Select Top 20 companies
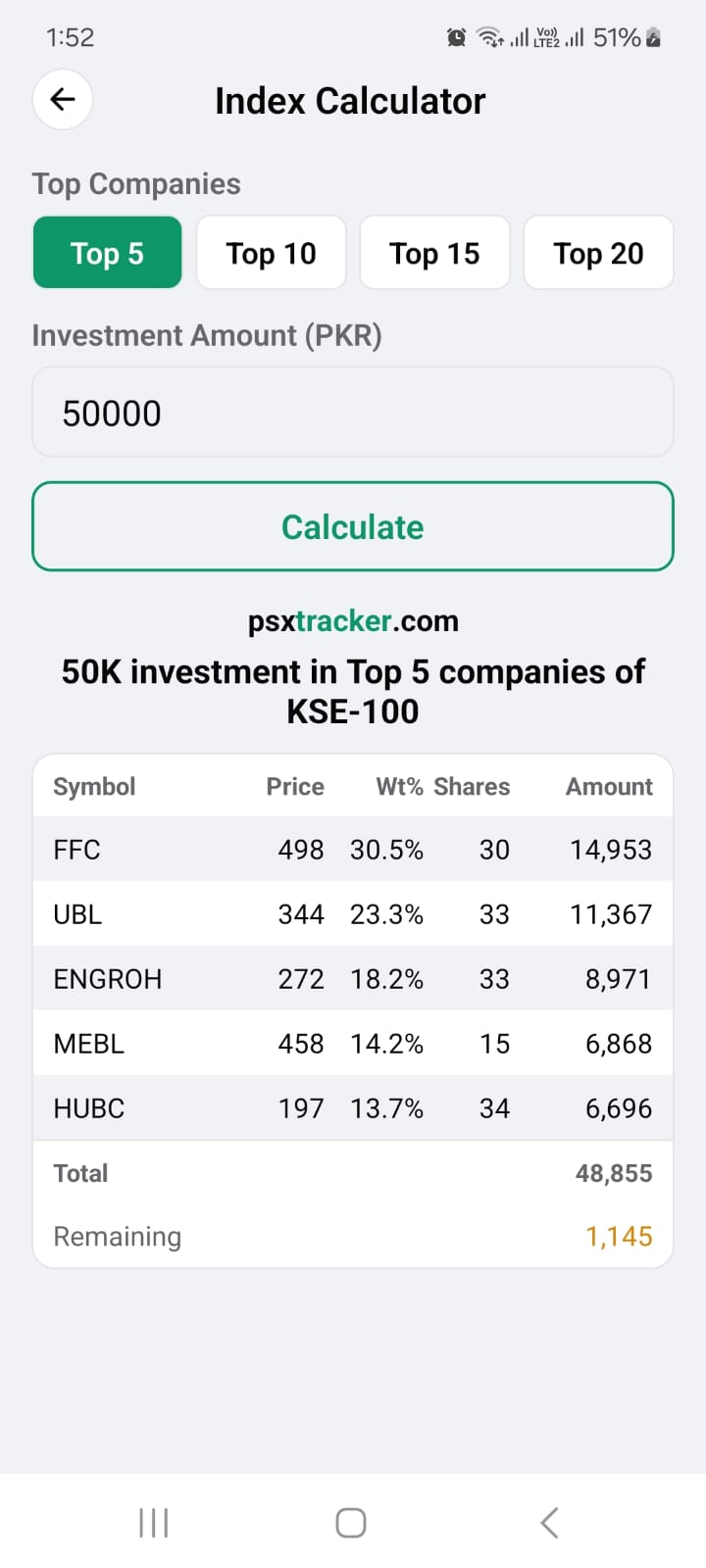 click(x=598, y=253)
